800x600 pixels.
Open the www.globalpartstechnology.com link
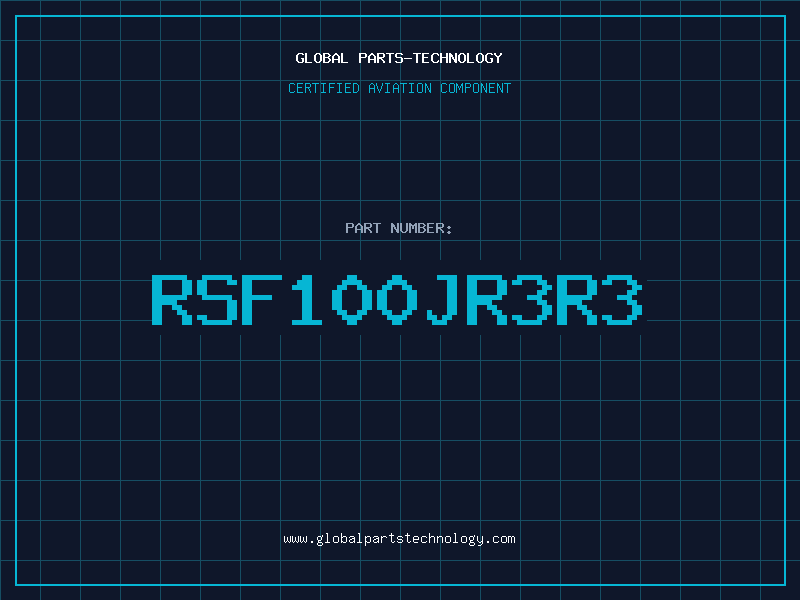[399, 539]
